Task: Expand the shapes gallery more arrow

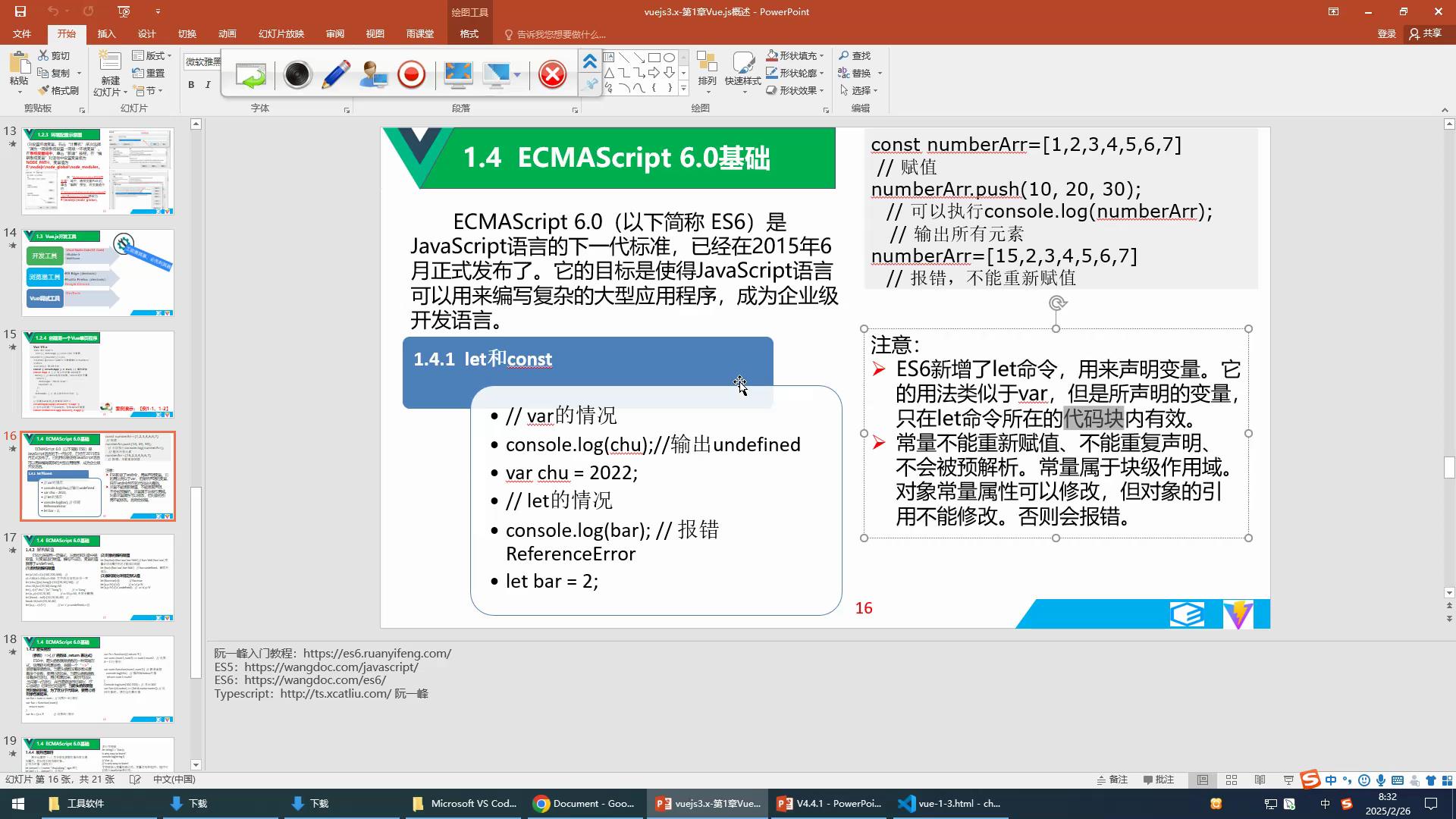Action: 683,89
